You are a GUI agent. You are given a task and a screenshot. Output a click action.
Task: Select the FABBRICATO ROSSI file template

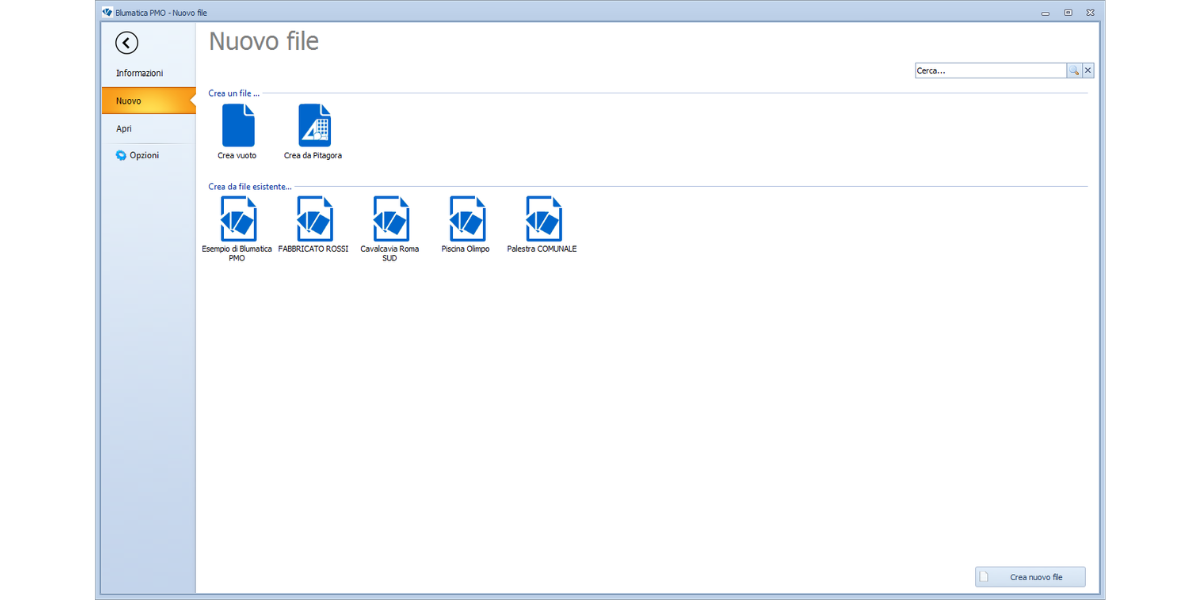tap(314, 219)
